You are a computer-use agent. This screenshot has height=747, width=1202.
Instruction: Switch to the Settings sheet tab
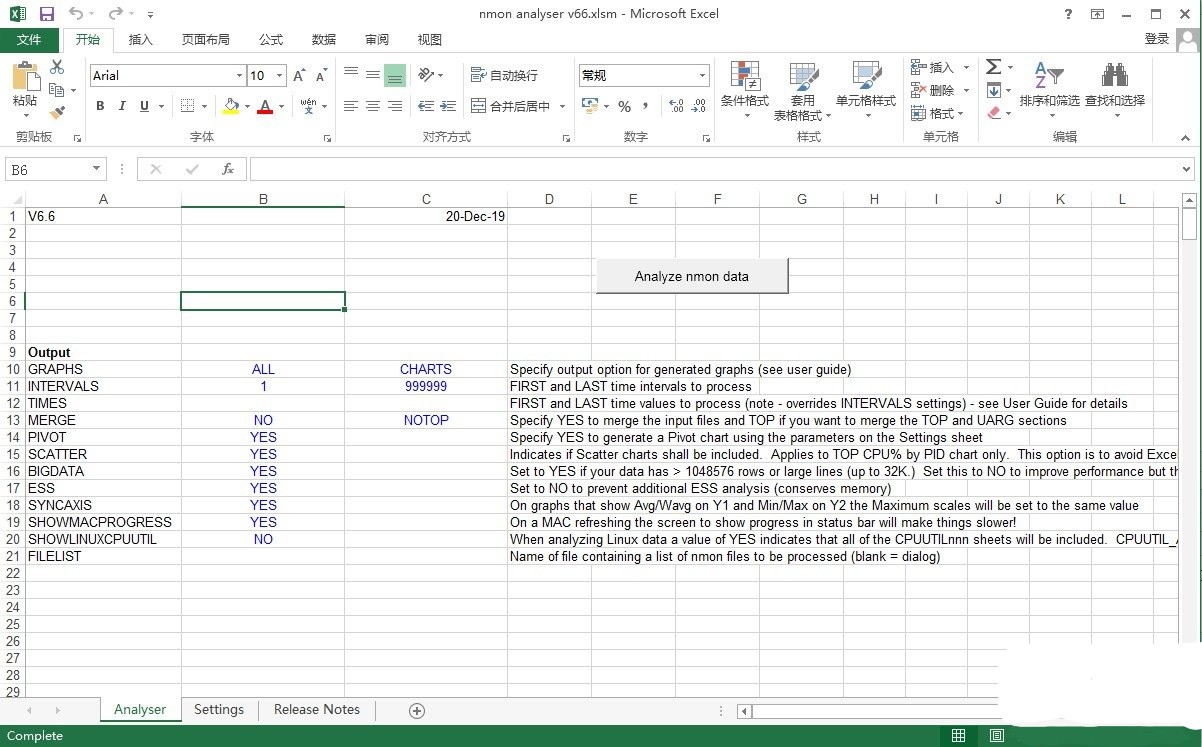point(219,710)
